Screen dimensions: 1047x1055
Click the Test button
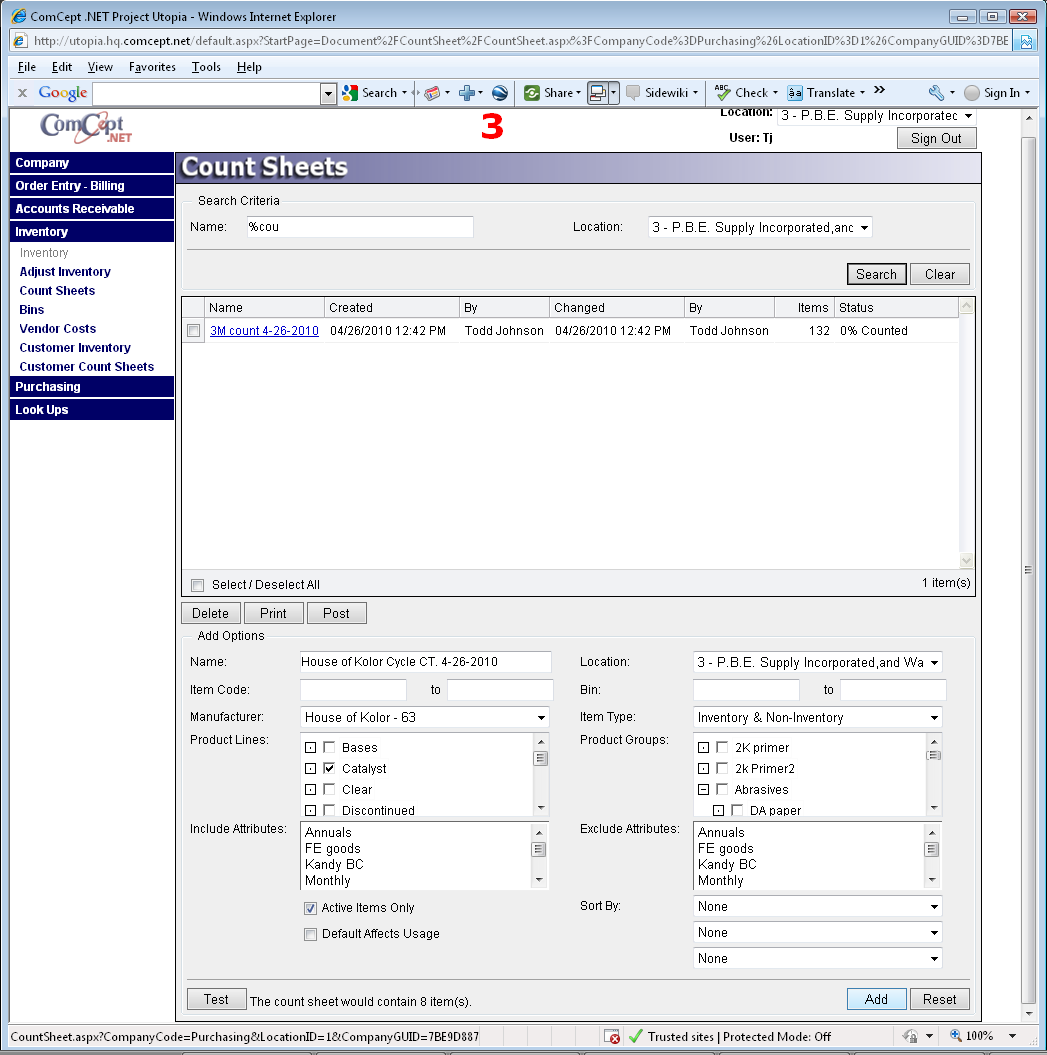[216, 999]
